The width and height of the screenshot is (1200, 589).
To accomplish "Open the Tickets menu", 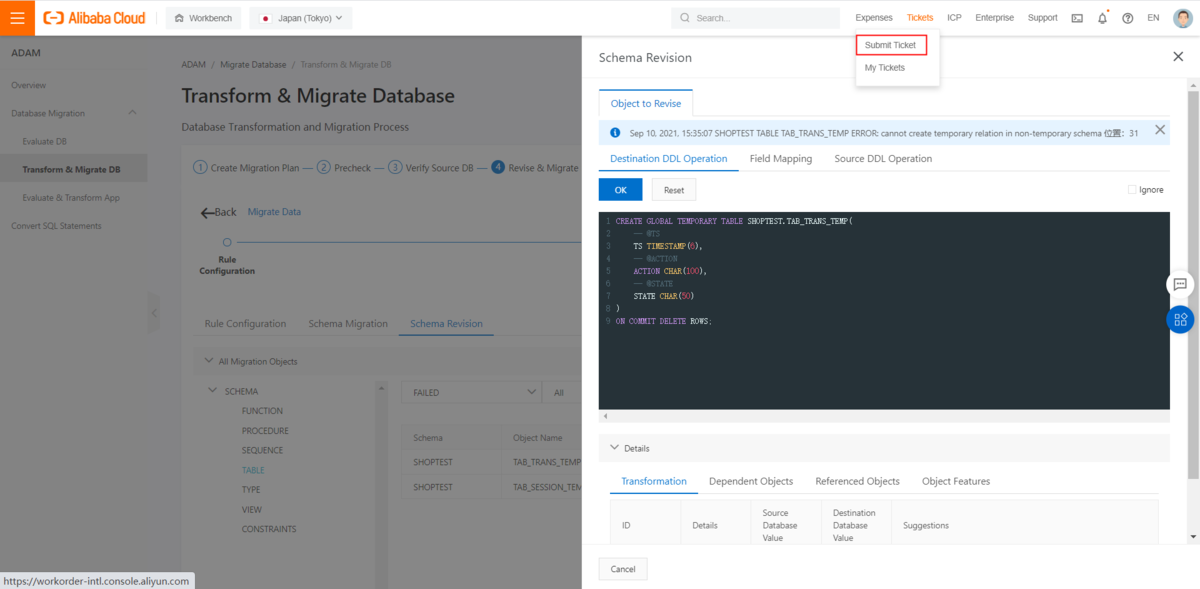I will (x=920, y=18).
